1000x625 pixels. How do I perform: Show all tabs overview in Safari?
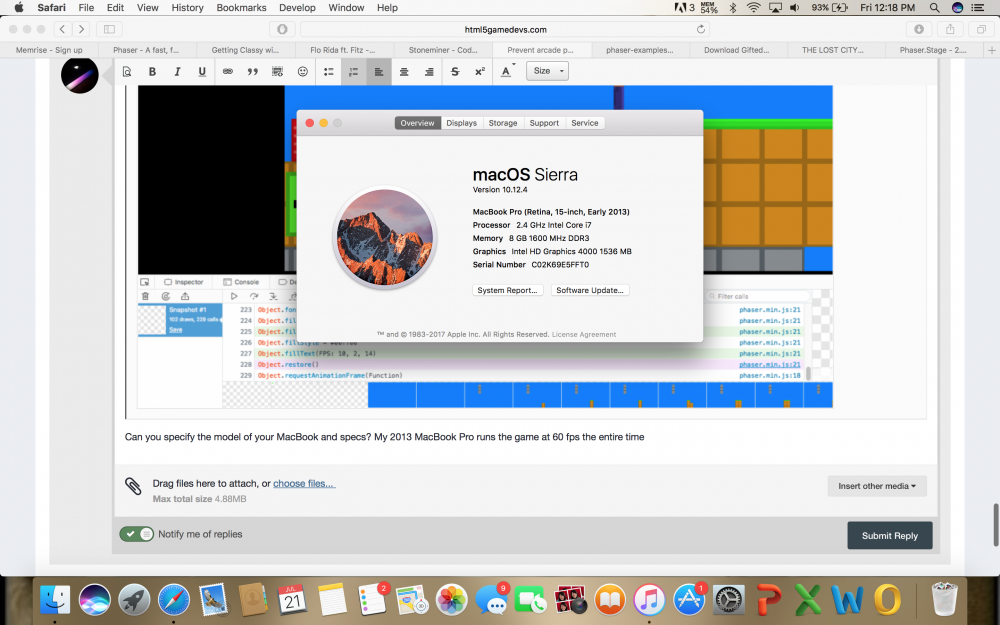coord(982,29)
